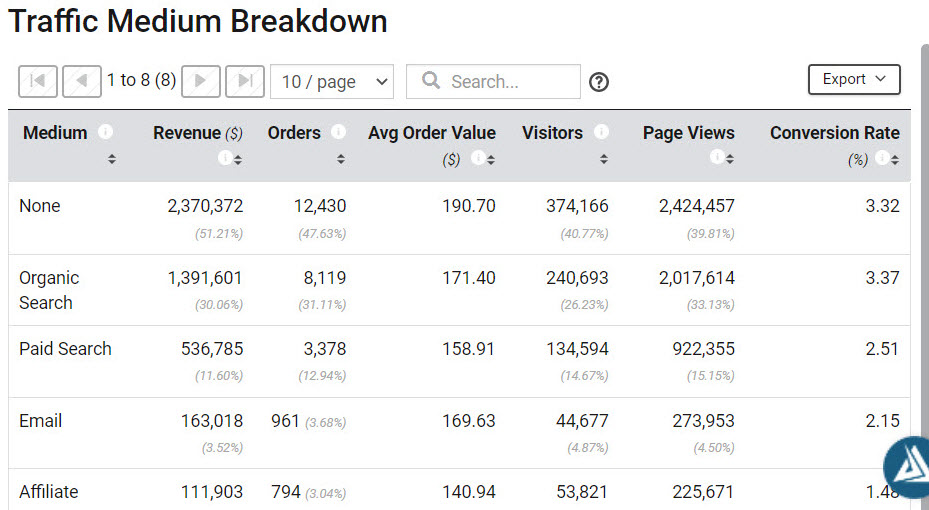The width and height of the screenshot is (929, 510).
Task: Click the Medium column header
Action: click(x=55, y=132)
